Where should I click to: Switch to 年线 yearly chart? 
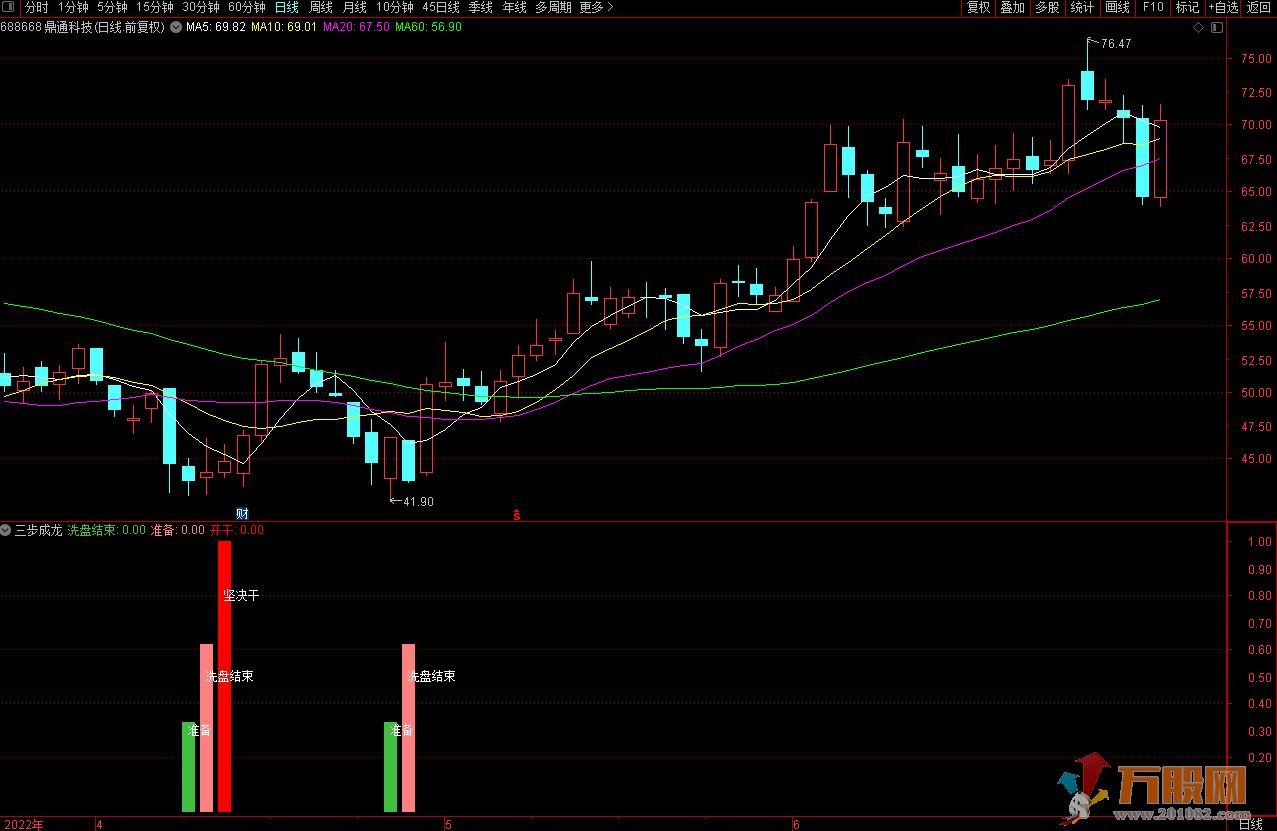[x=514, y=7]
